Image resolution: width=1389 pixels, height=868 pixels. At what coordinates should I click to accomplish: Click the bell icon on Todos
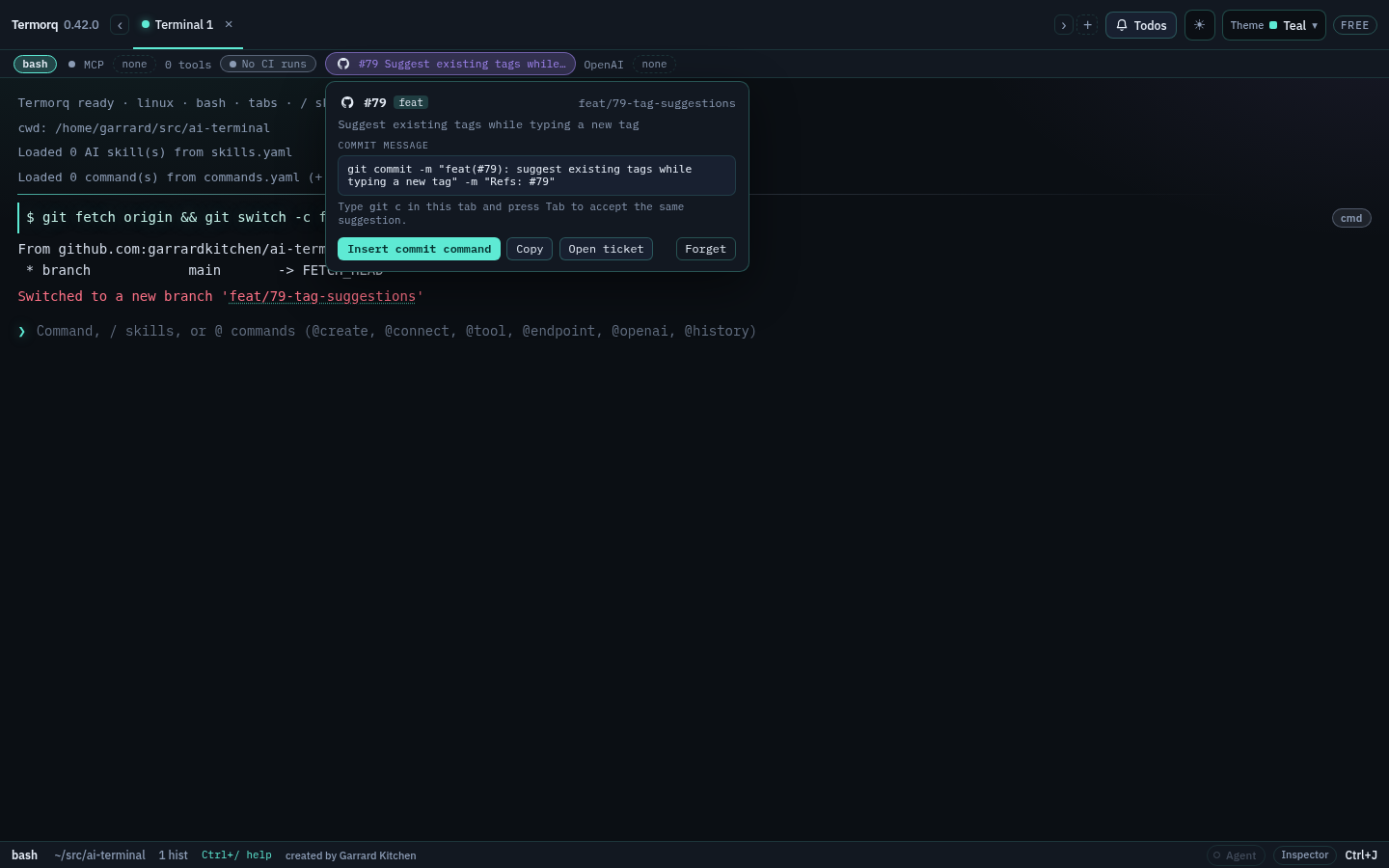(1122, 25)
